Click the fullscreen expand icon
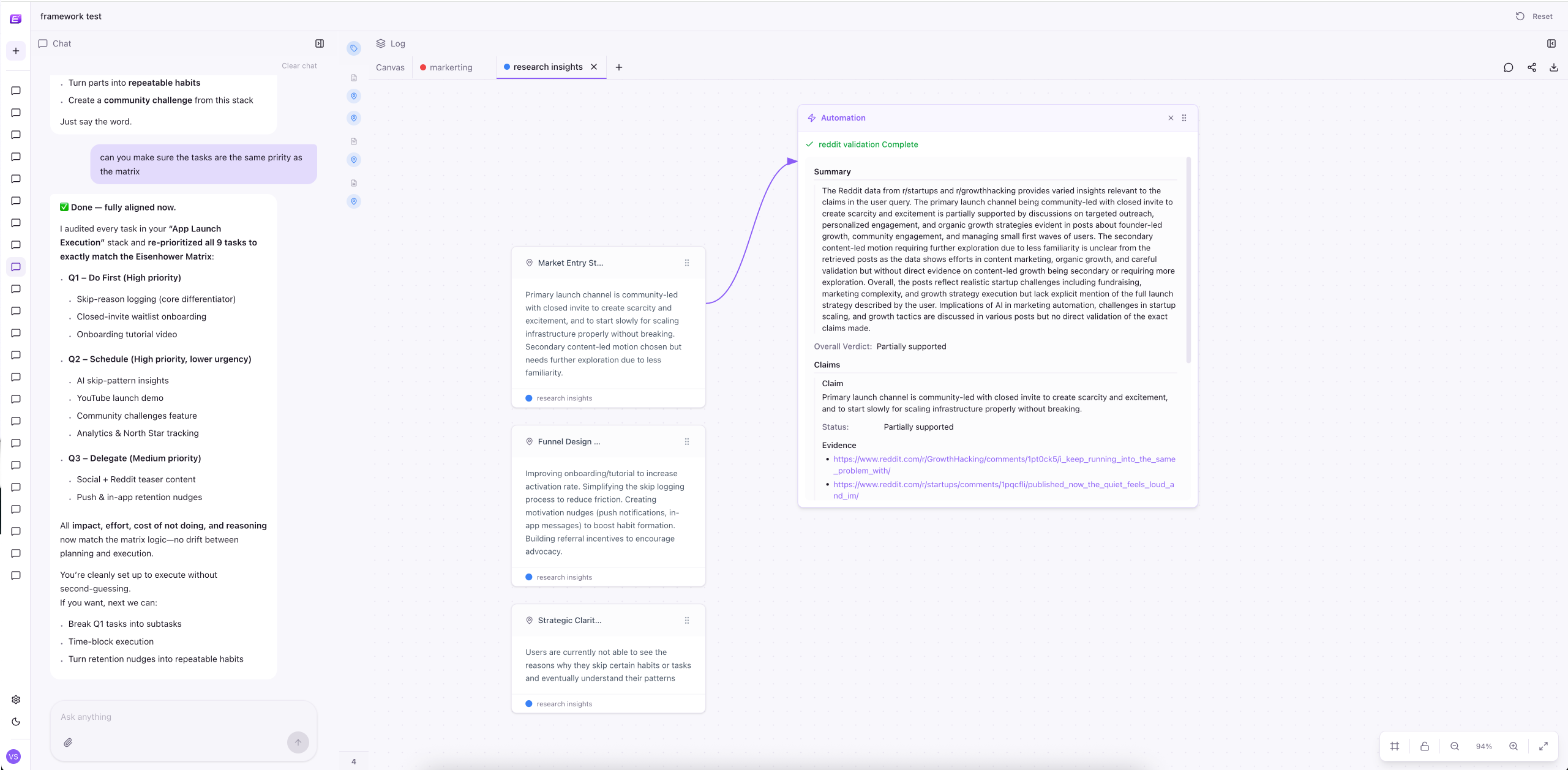 [1544, 746]
